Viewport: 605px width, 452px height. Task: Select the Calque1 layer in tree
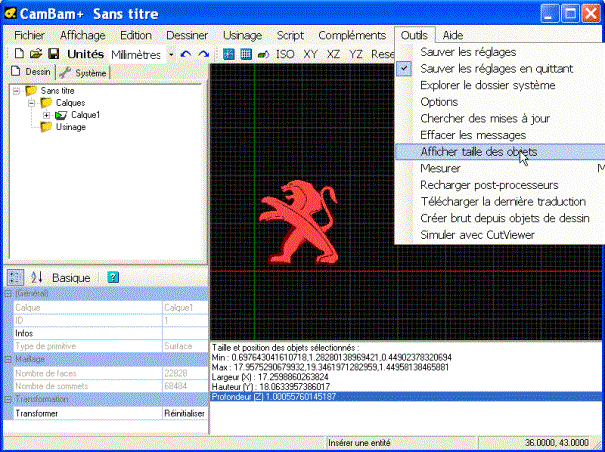tap(85, 115)
